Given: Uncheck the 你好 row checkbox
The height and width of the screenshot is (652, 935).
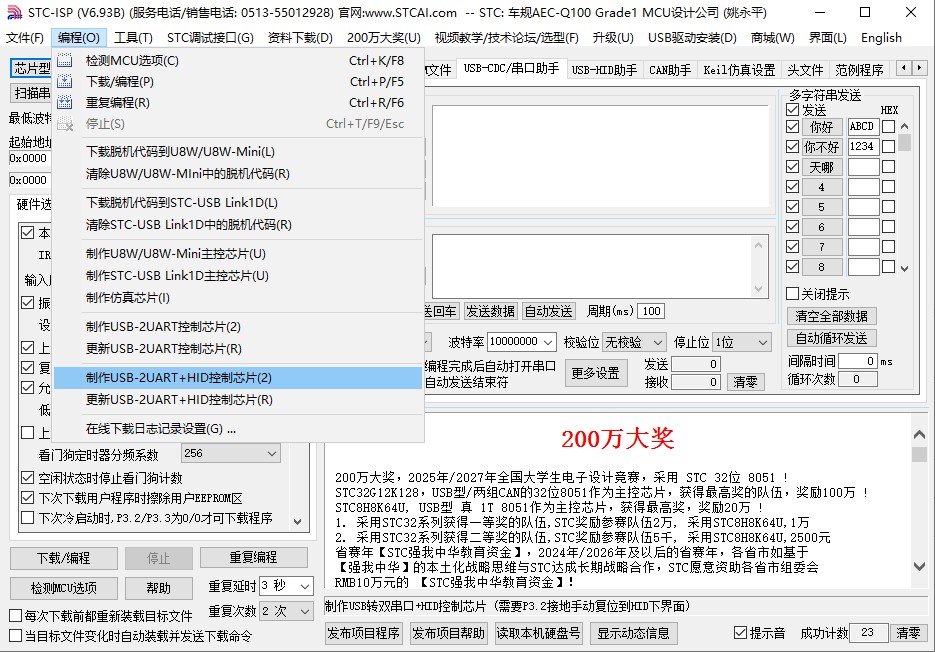Looking at the screenshot, I should (x=792, y=126).
